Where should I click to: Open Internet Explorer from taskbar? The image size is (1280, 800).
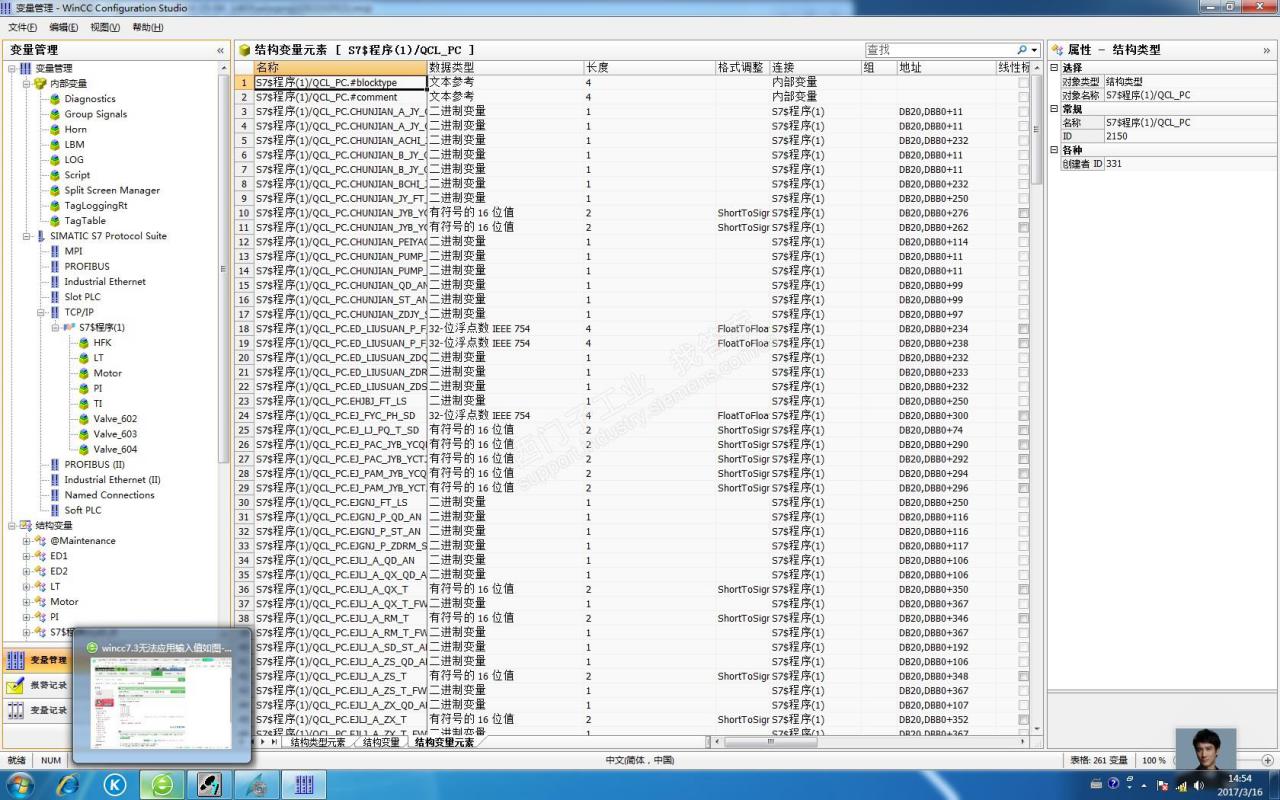pyautogui.click(x=67, y=785)
